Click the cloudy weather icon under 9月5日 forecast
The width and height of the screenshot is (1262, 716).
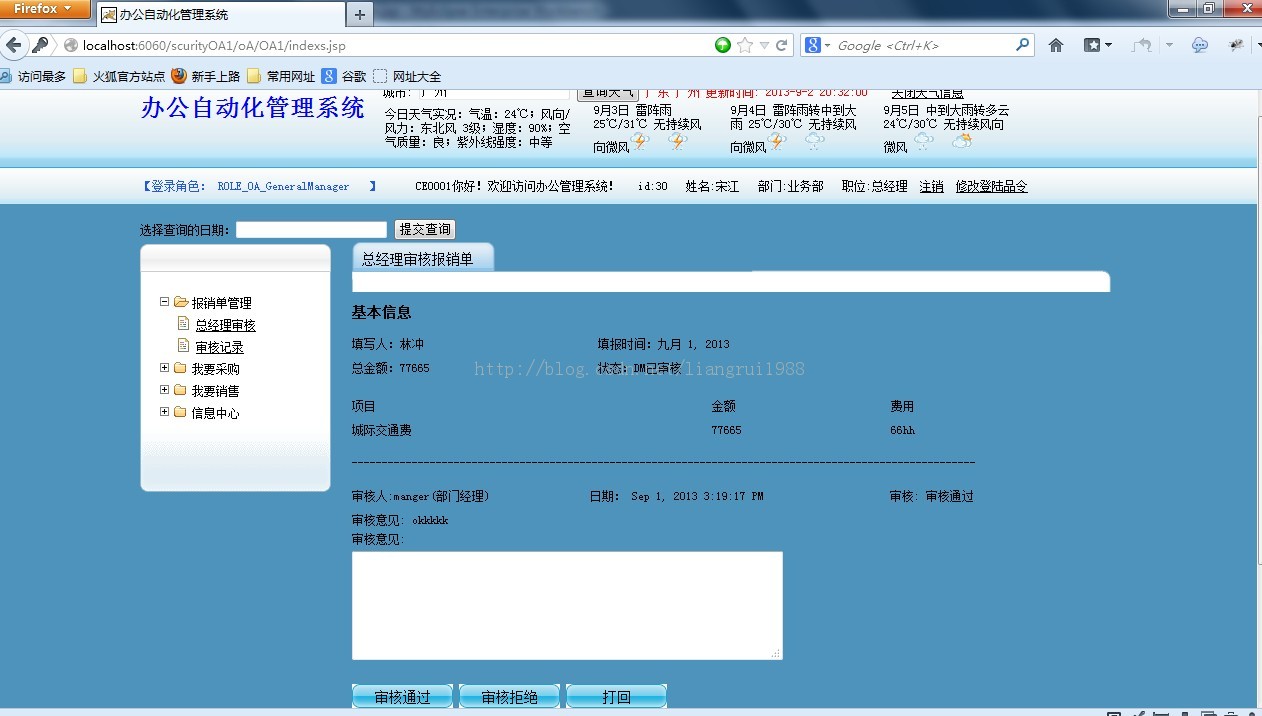pyautogui.click(x=962, y=142)
